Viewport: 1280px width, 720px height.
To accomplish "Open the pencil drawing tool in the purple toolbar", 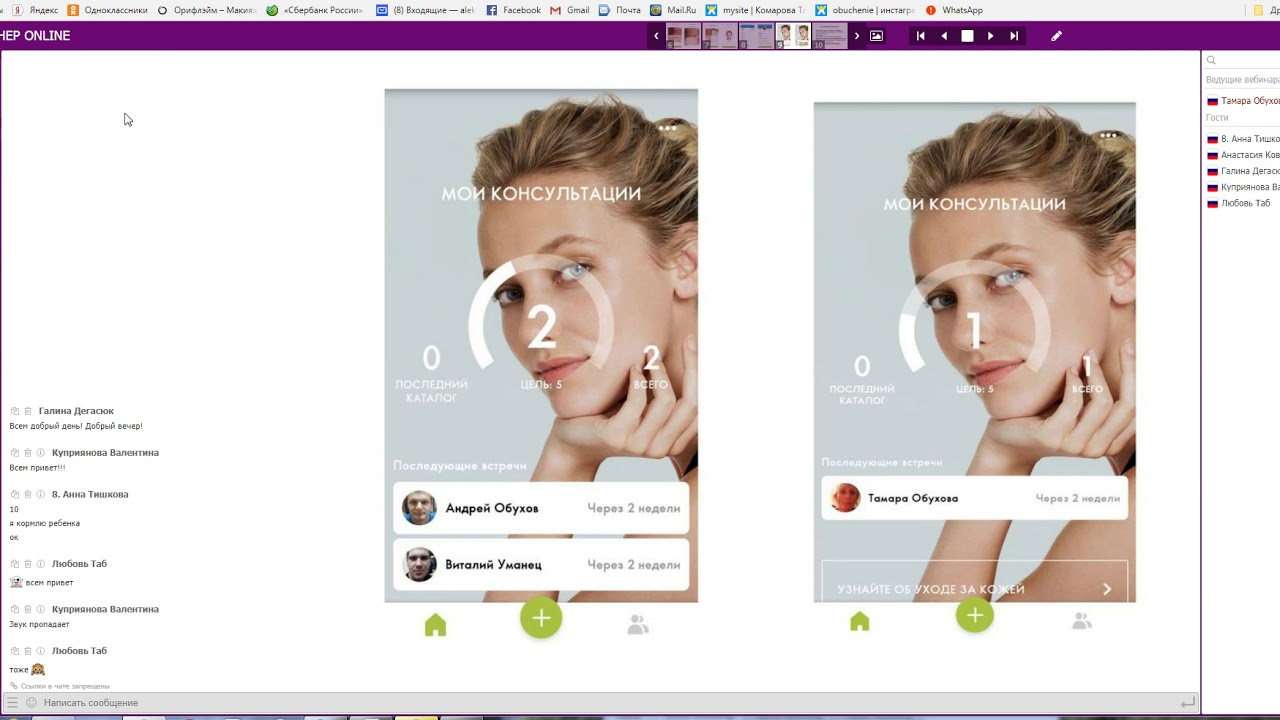I will point(1057,36).
